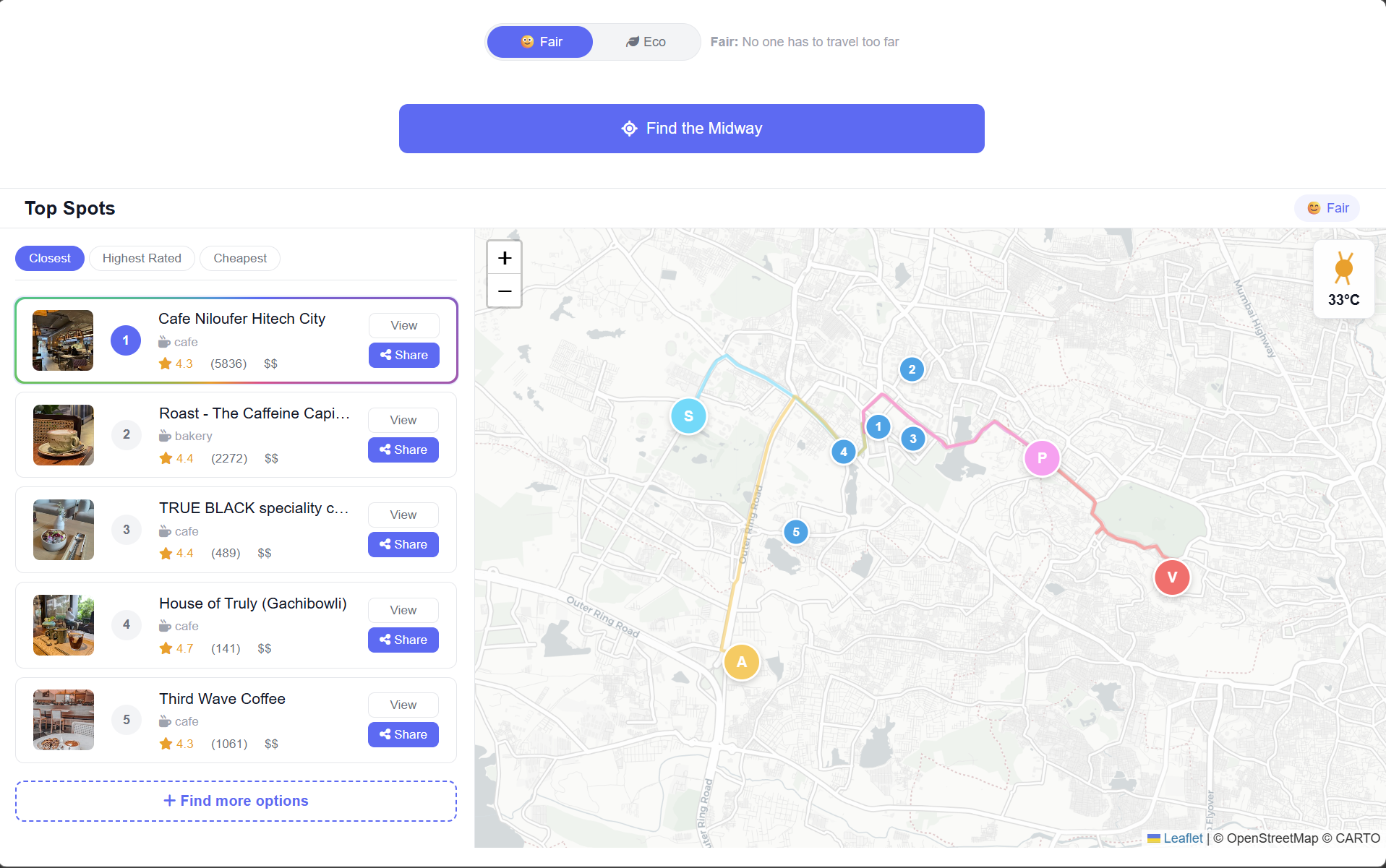Click the Find the Midway button
The image size is (1386, 868).
[691, 129]
